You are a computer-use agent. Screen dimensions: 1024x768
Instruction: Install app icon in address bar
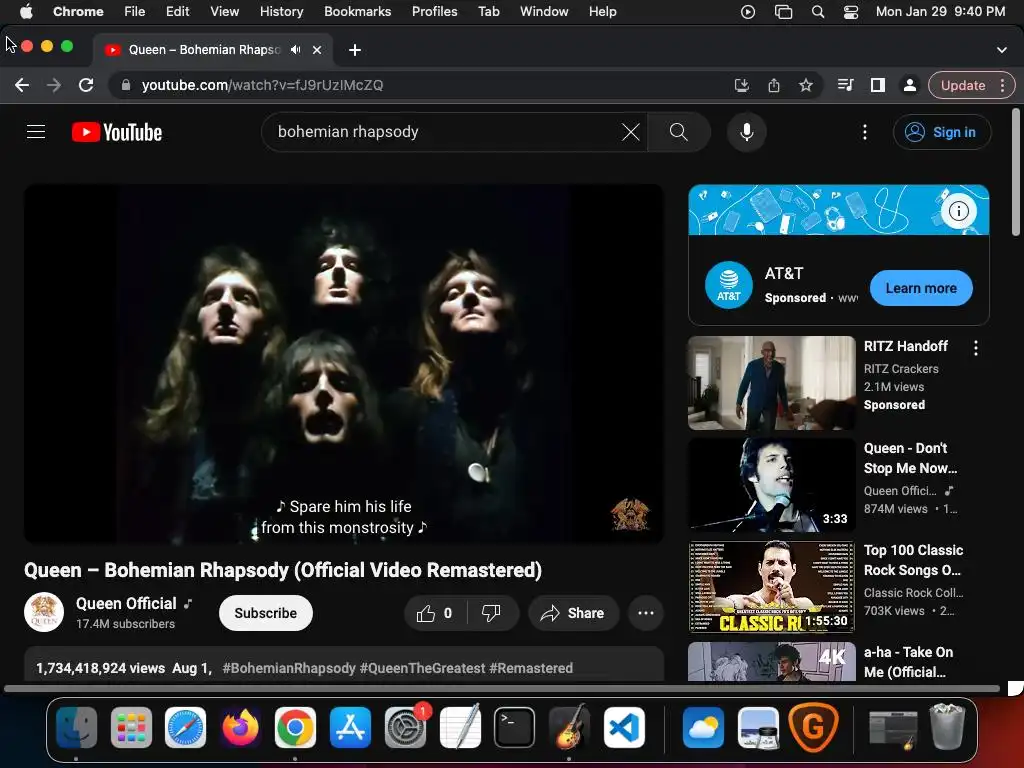coord(741,85)
